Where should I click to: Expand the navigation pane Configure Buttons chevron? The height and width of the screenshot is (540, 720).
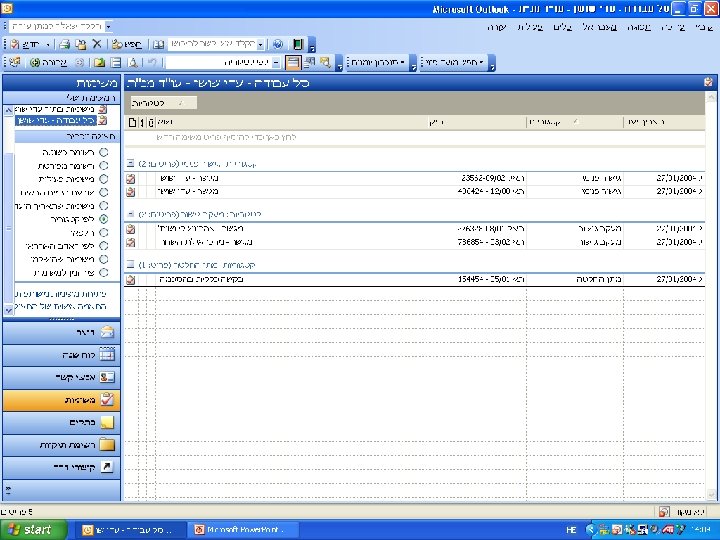click(x=8, y=489)
